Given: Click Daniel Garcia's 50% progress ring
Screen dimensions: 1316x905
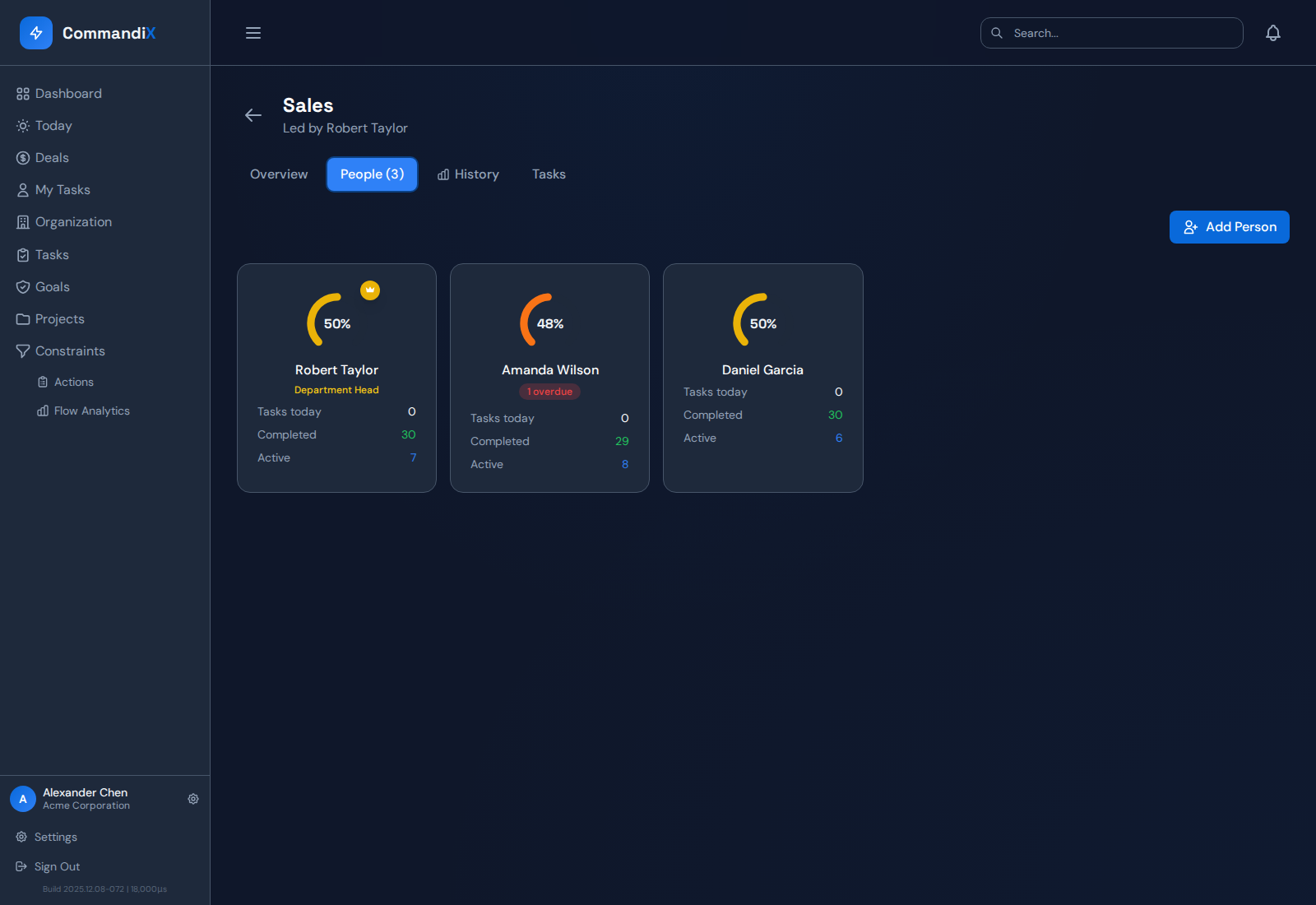Looking at the screenshot, I should click(762, 323).
